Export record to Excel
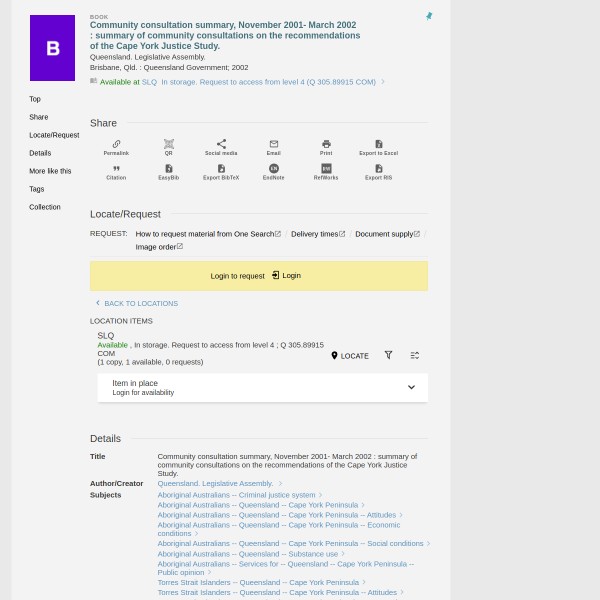Screen dimensions: 600x600 click(378, 147)
